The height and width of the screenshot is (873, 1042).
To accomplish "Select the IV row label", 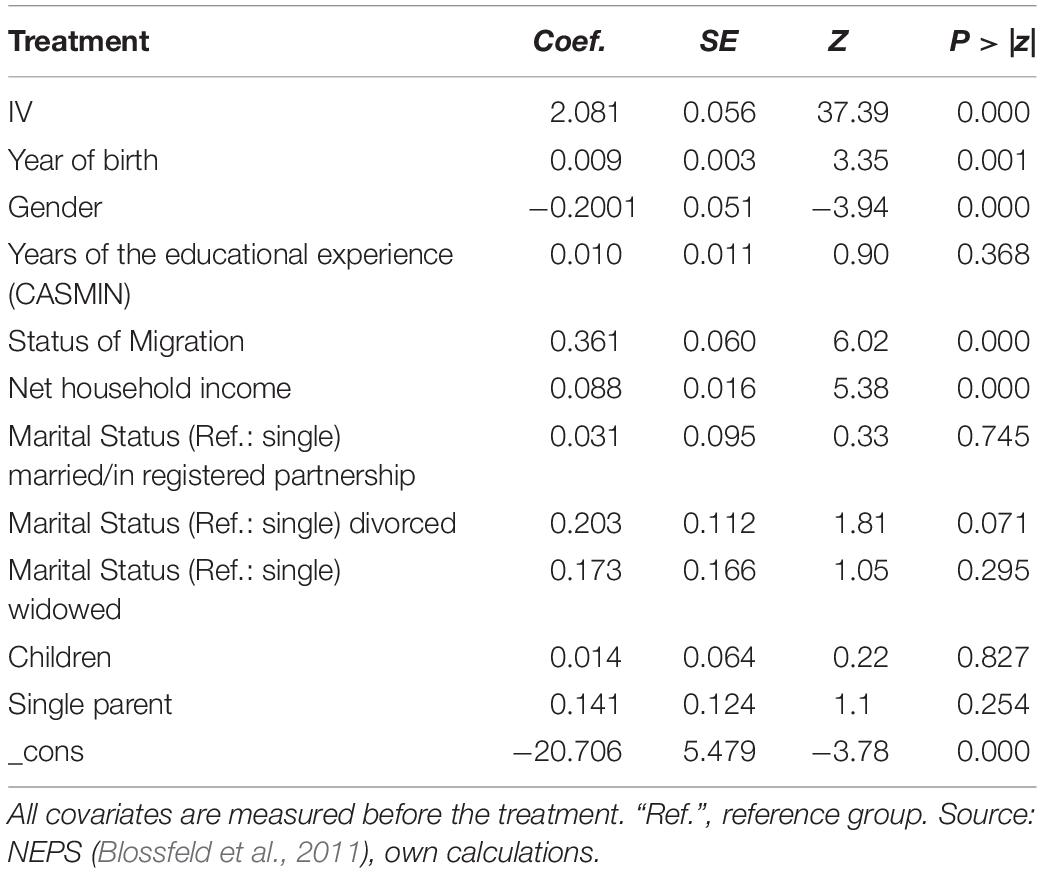I will point(20,112).
